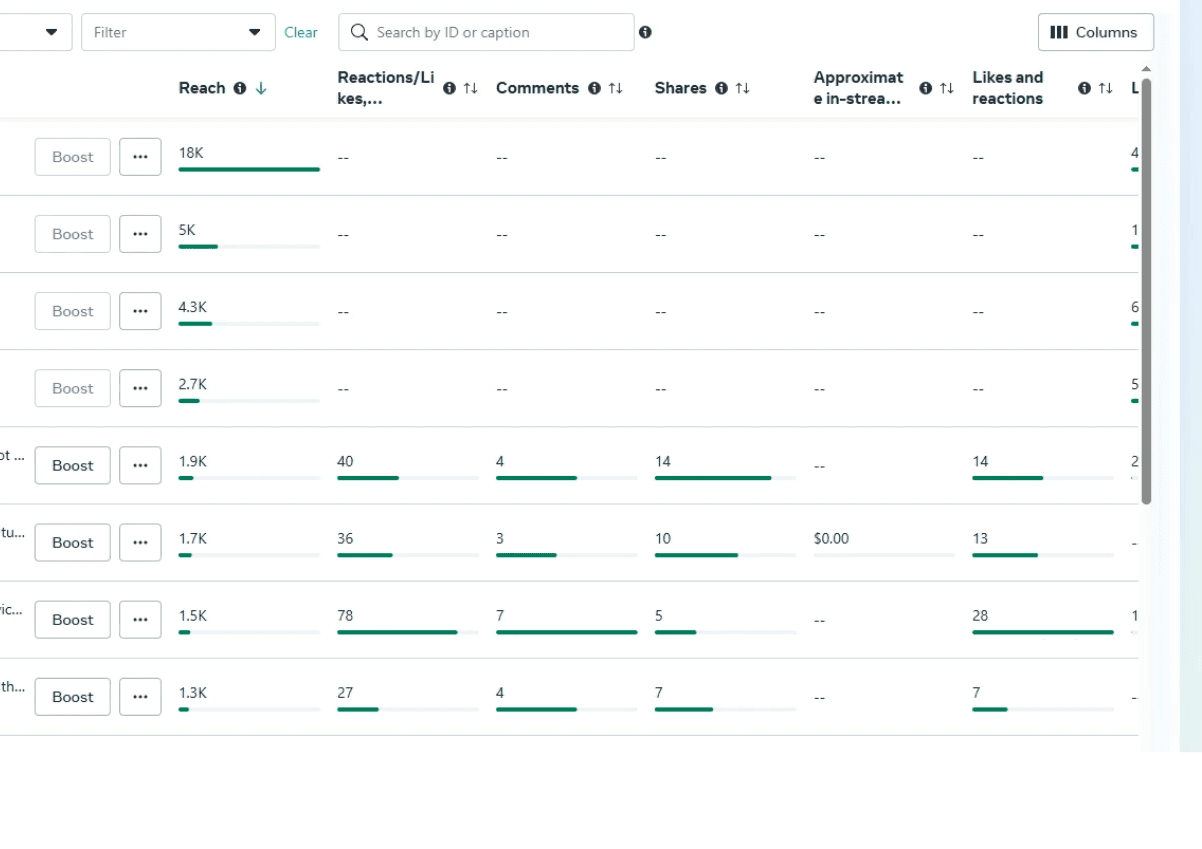Sort by Comments using its arrows icon
1202x849 pixels.
pos(616,88)
